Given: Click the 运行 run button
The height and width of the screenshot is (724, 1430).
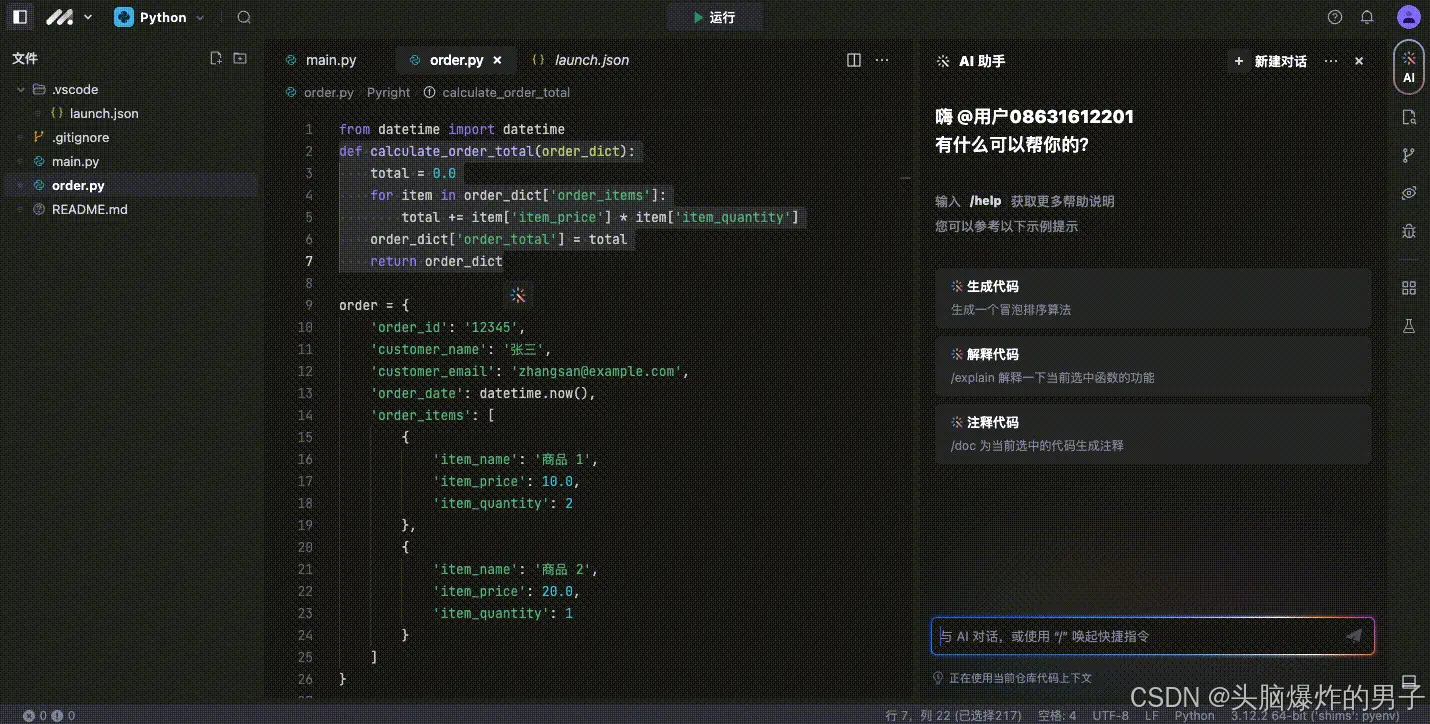Looking at the screenshot, I should coord(714,16).
